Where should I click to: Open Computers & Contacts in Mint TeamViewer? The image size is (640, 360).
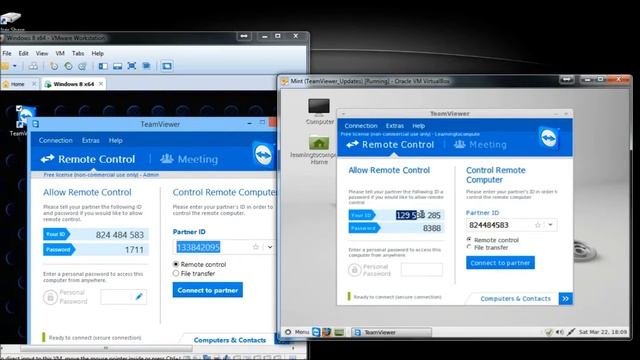click(x=516, y=299)
